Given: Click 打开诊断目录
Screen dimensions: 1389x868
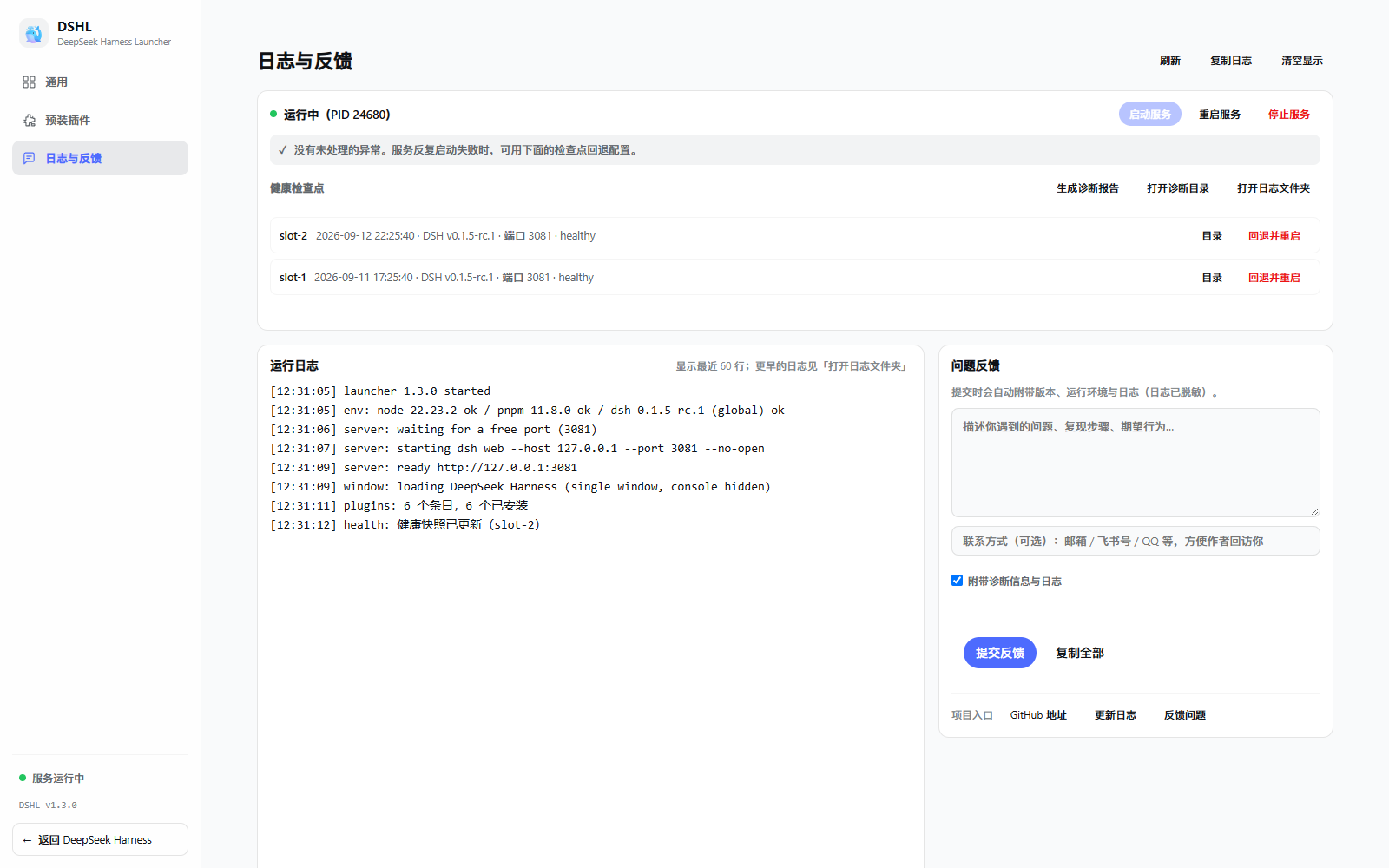Looking at the screenshot, I should [x=1178, y=188].
